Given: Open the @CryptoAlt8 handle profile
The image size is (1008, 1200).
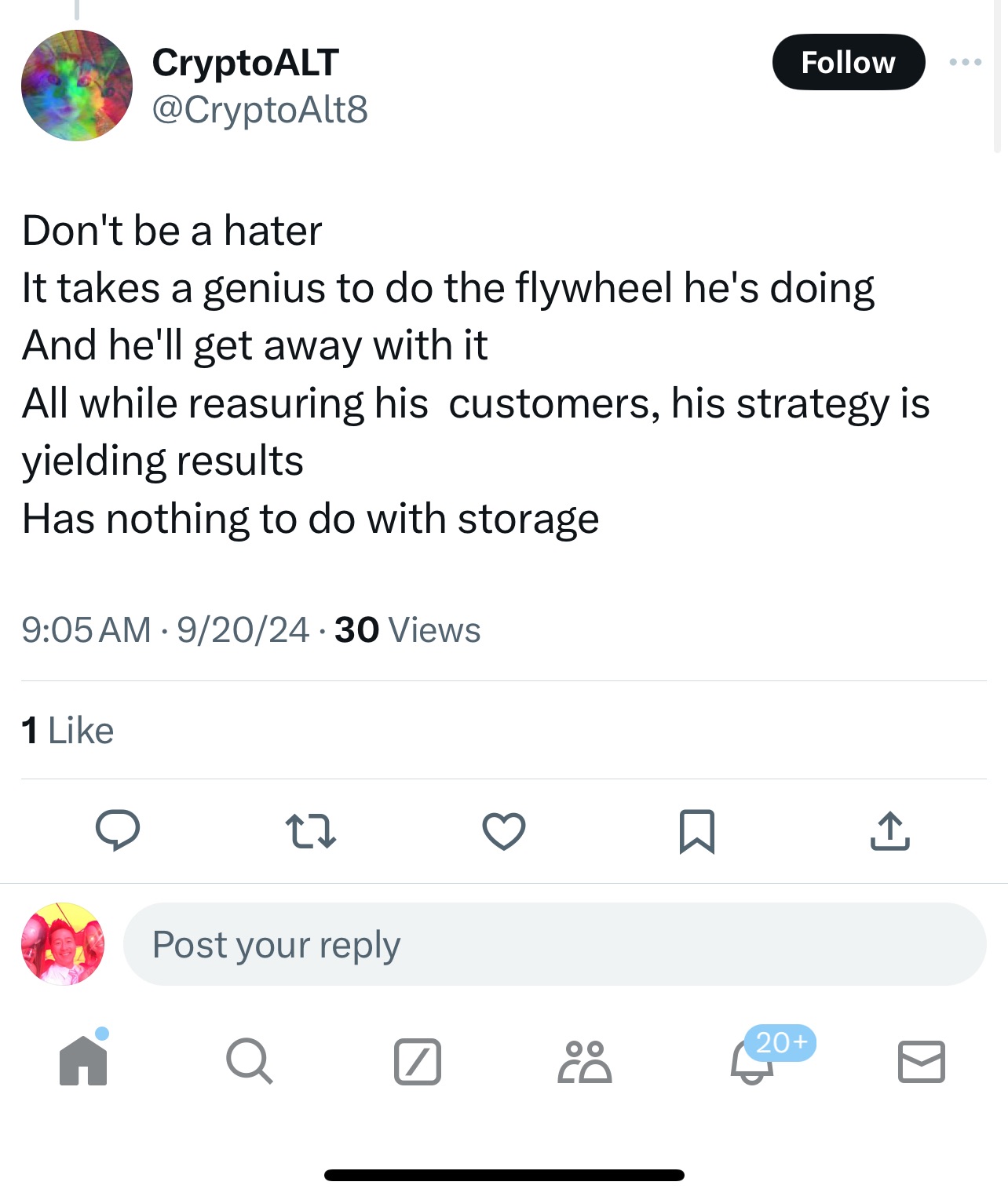Looking at the screenshot, I should 259,109.
